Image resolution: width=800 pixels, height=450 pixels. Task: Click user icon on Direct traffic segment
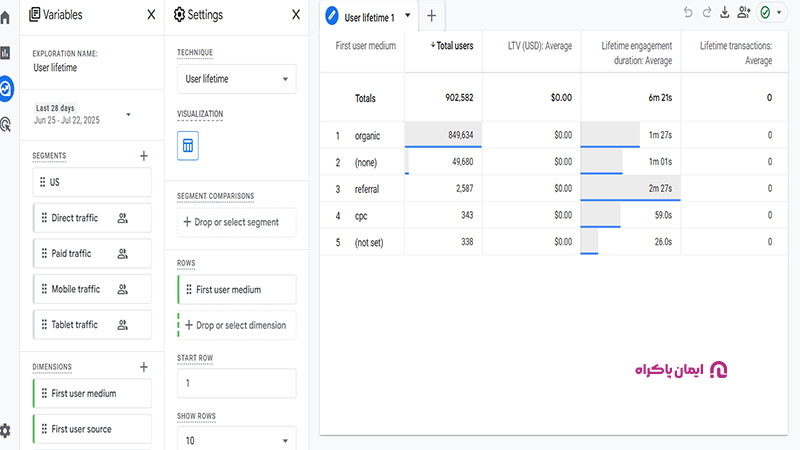(x=122, y=218)
